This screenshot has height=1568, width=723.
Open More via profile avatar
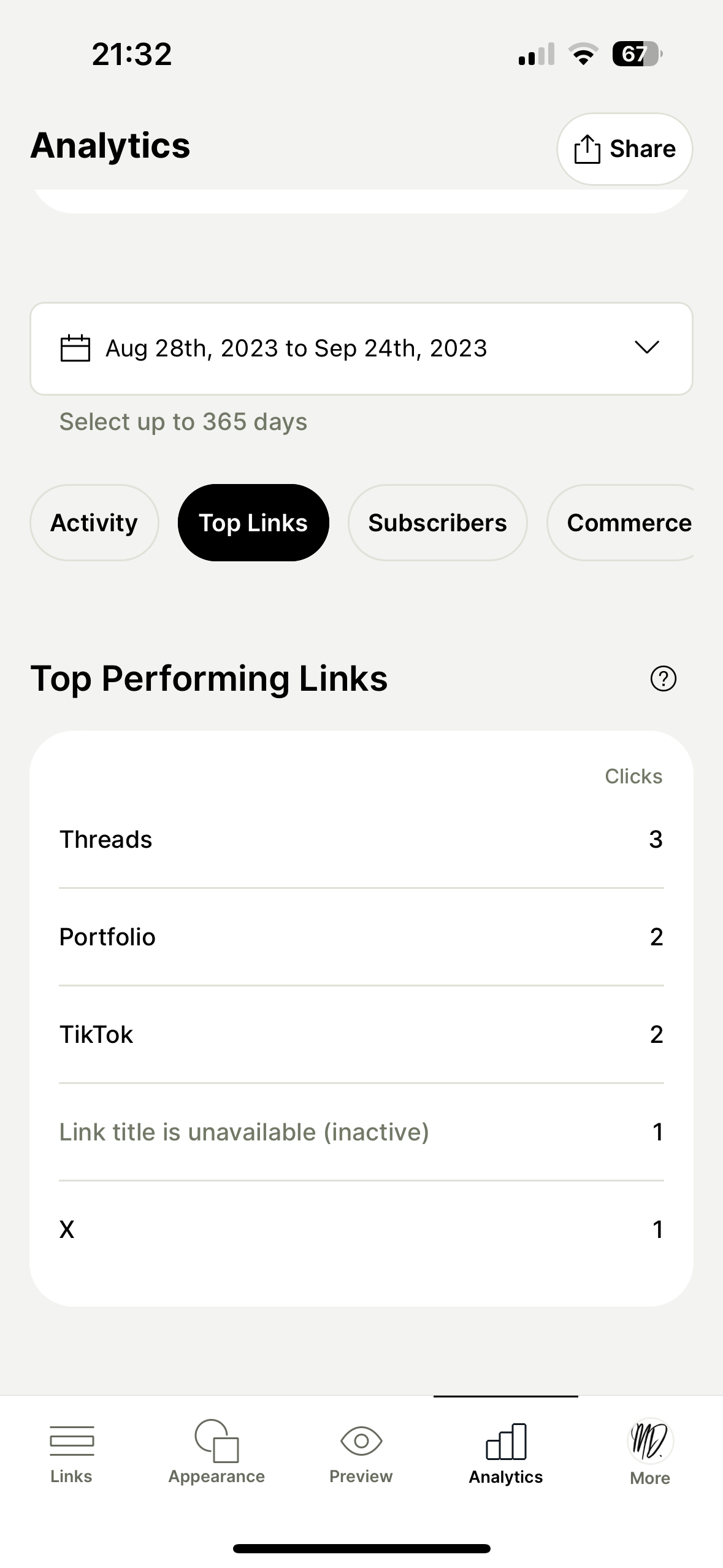pos(650,1440)
